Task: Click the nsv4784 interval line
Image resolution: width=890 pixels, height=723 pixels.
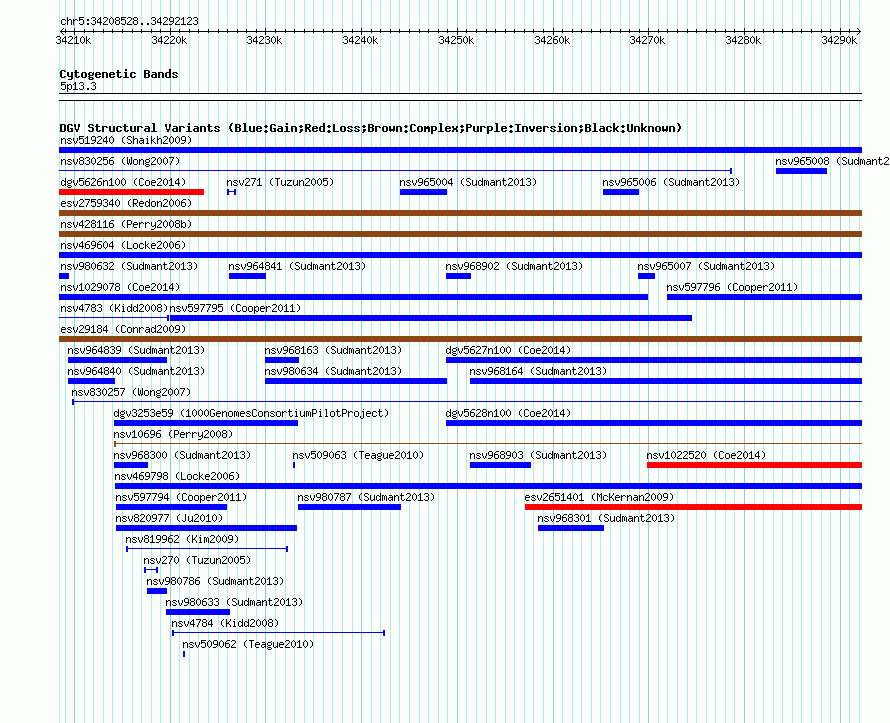Action: pos(279,633)
